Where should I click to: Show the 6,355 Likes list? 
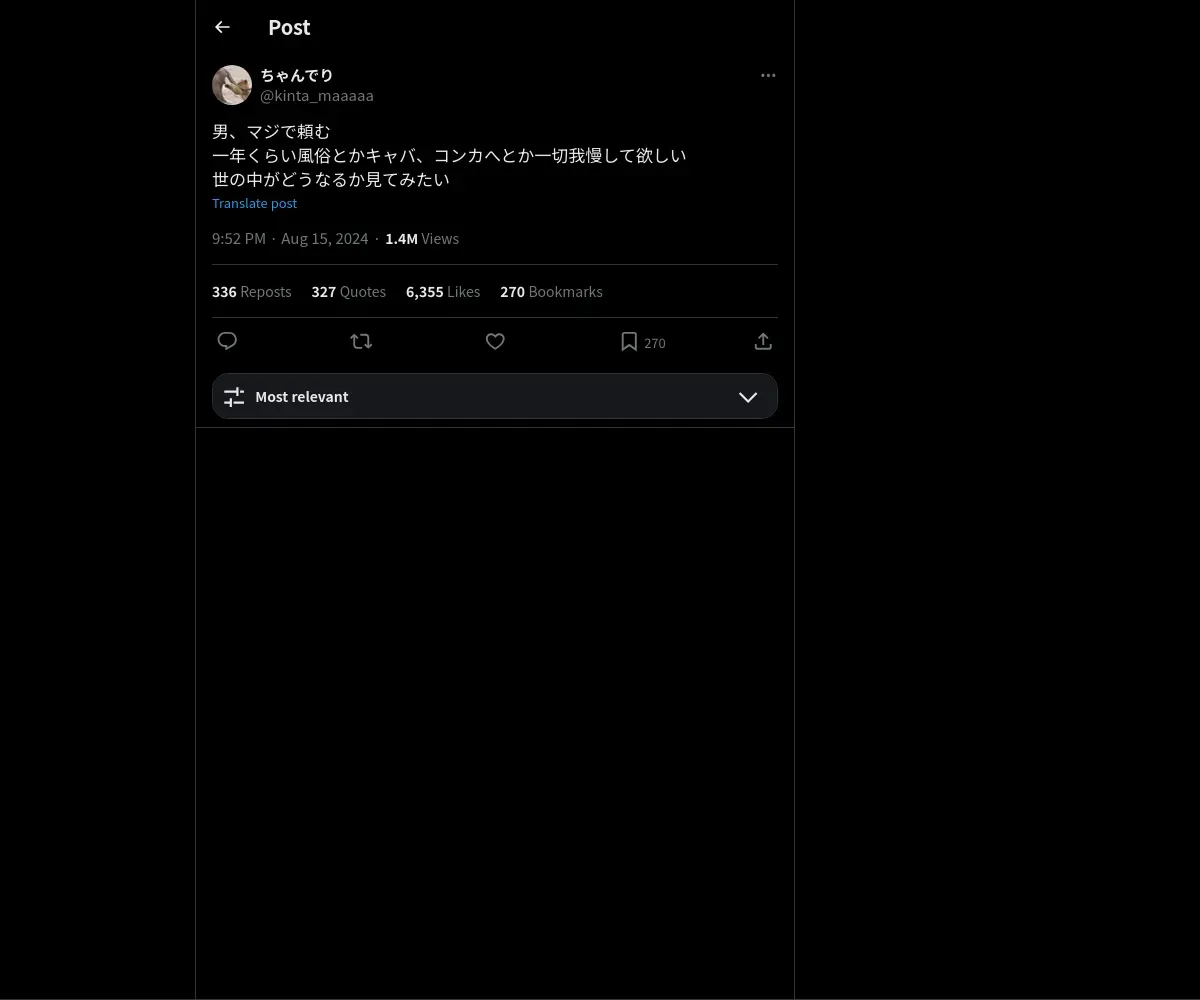tap(443, 292)
